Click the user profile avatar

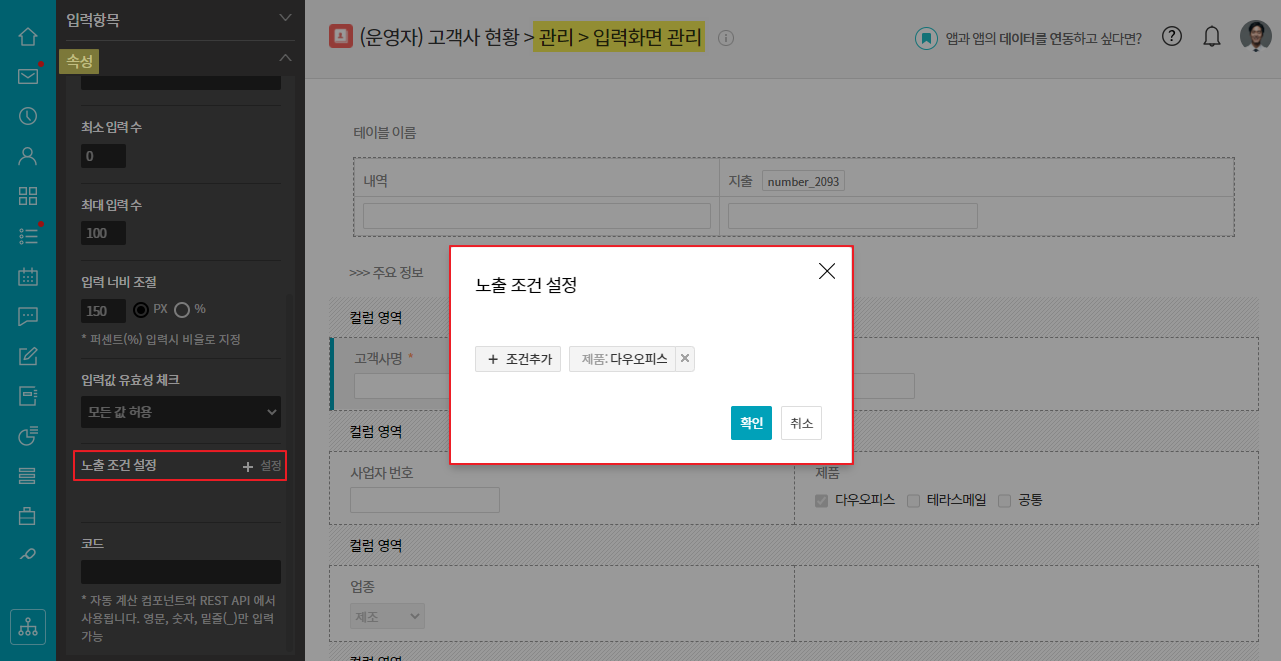tap(1256, 37)
